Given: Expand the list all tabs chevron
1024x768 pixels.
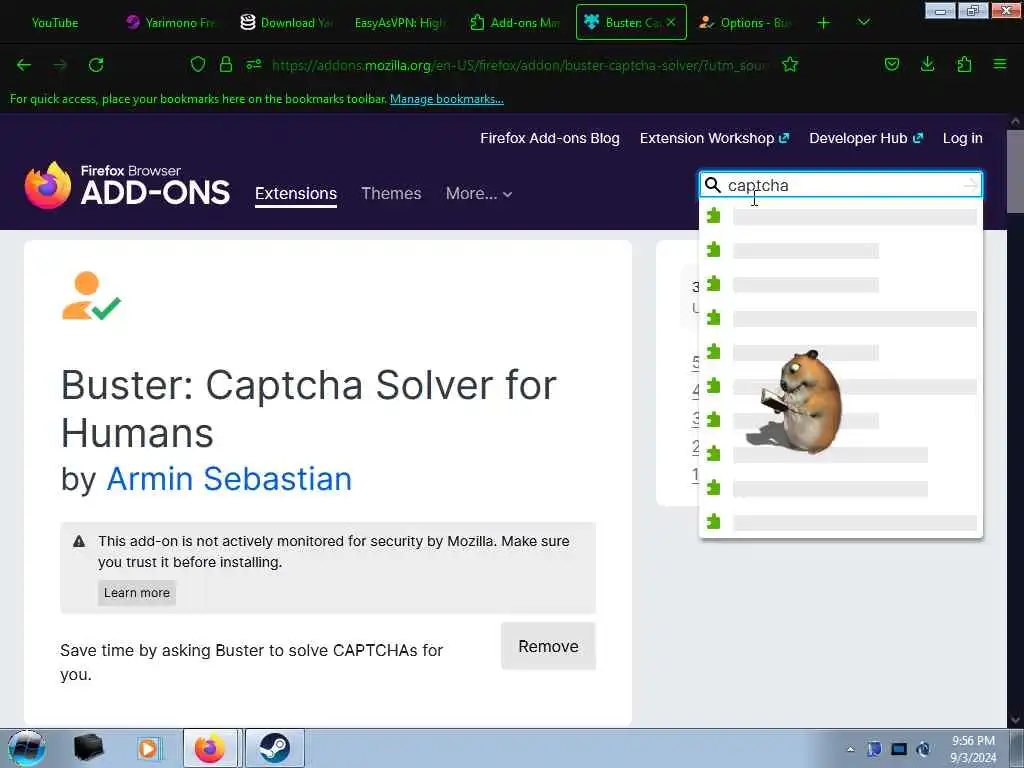Looking at the screenshot, I should pyautogui.click(x=863, y=23).
